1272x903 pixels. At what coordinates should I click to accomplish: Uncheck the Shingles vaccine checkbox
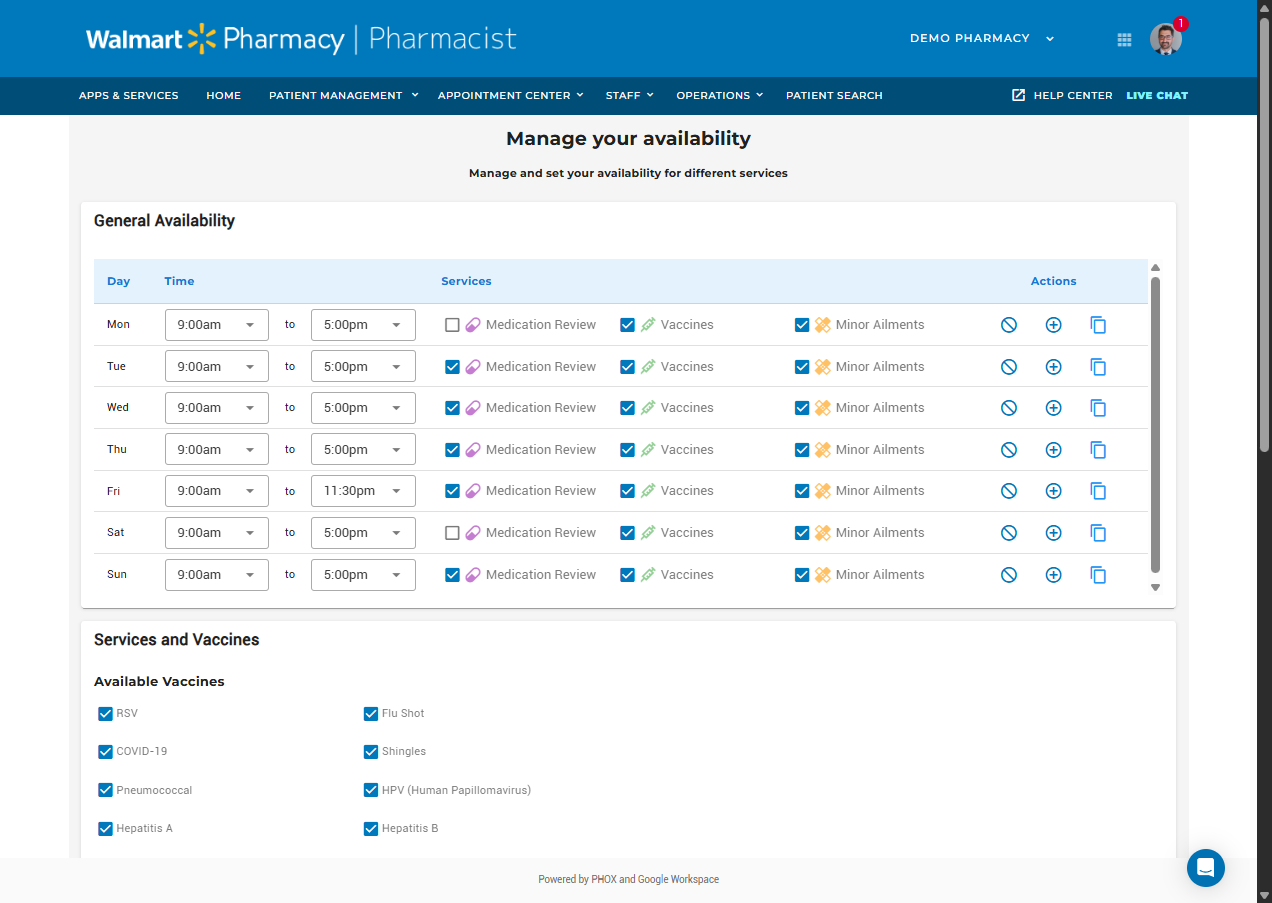371,752
